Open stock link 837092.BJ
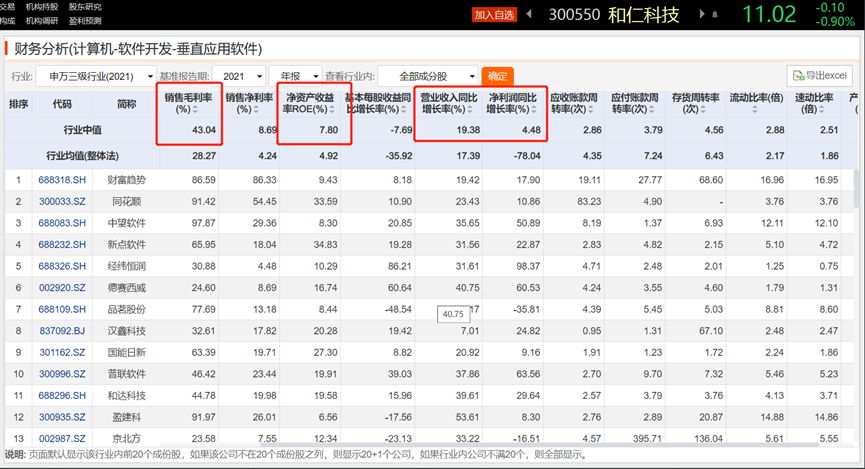The width and height of the screenshot is (865, 469). tap(62, 331)
